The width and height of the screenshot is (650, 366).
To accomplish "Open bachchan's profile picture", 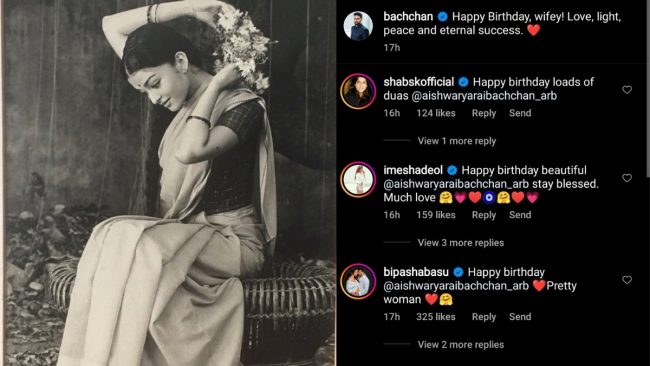I will (358, 26).
